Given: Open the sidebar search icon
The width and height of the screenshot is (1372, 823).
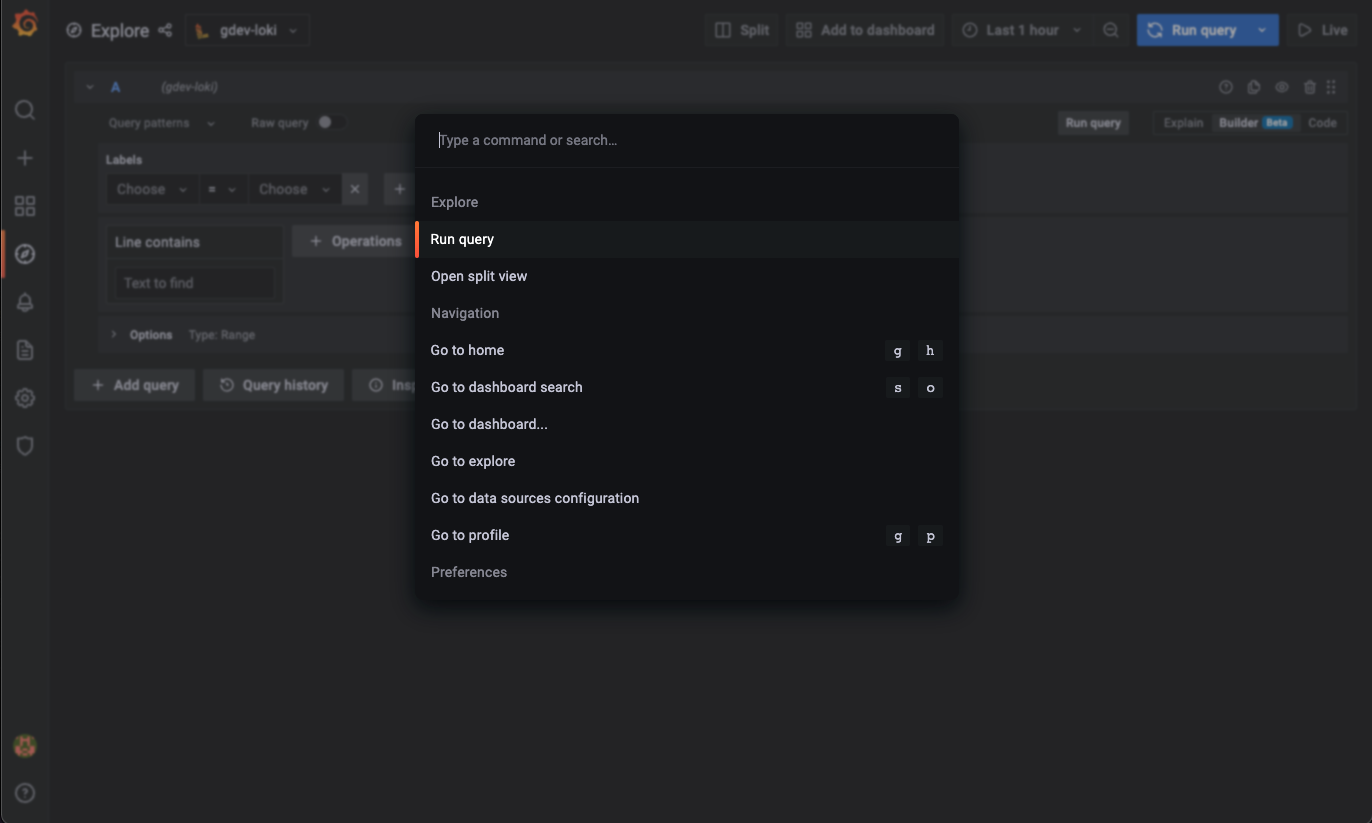Looking at the screenshot, I should click(25, 110).
